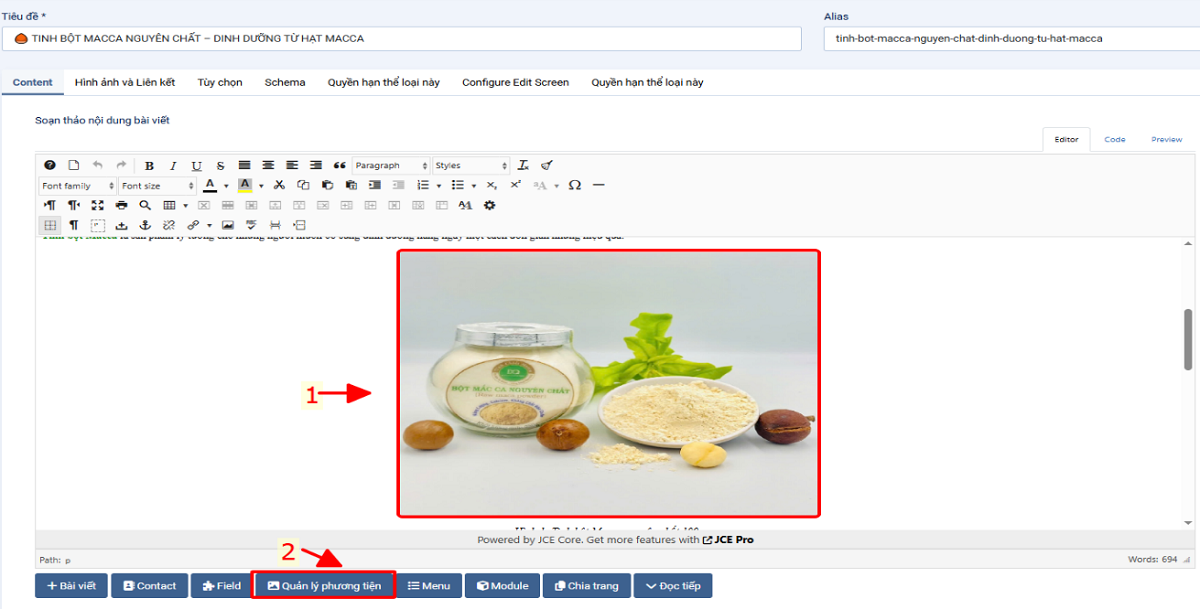Insert a special character (Omega icon)
This screenshot has width=1200, height=609.
click(574, 186)
